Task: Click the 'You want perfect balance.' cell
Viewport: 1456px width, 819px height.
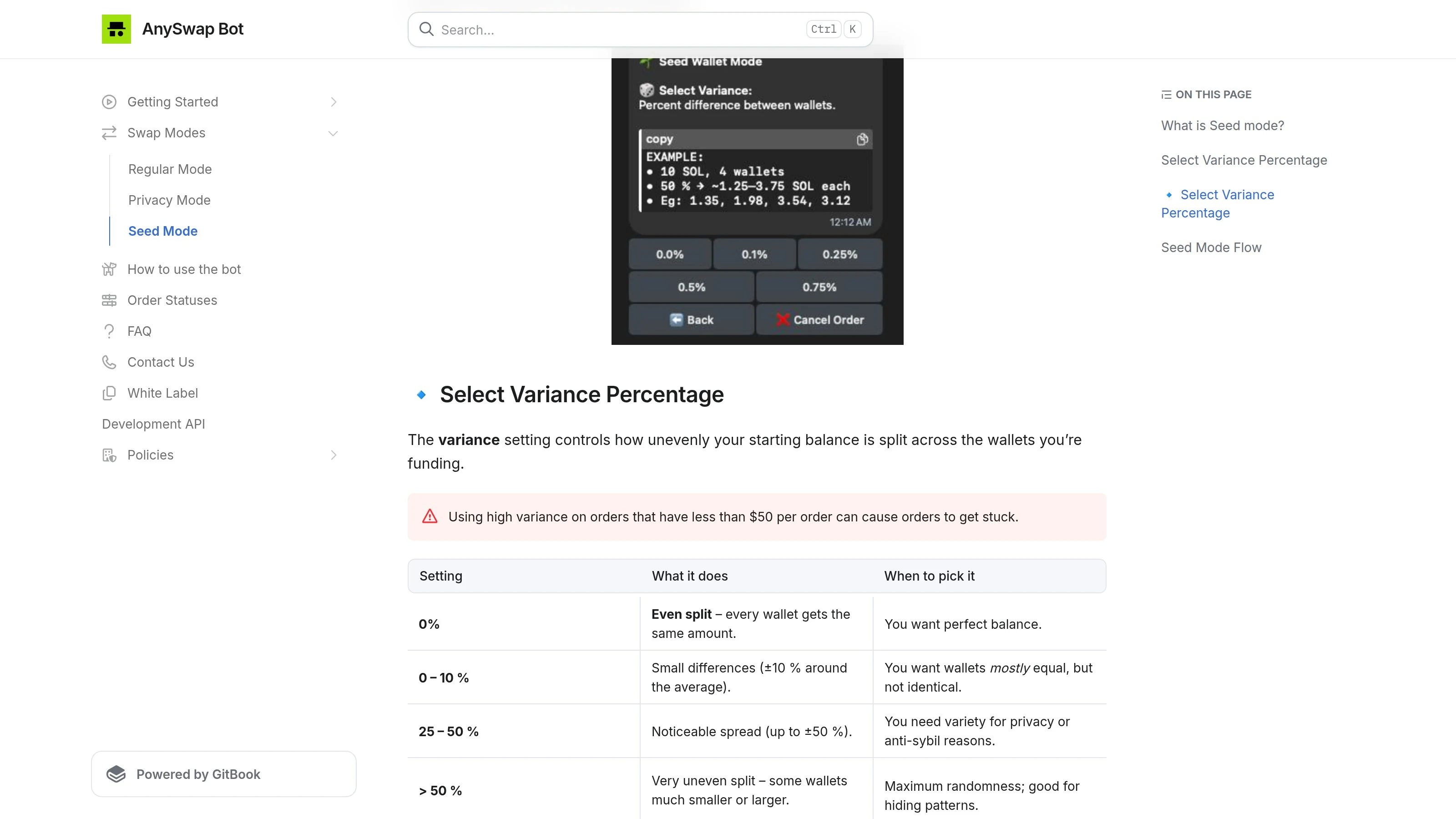Action: (x=990, y=624)
